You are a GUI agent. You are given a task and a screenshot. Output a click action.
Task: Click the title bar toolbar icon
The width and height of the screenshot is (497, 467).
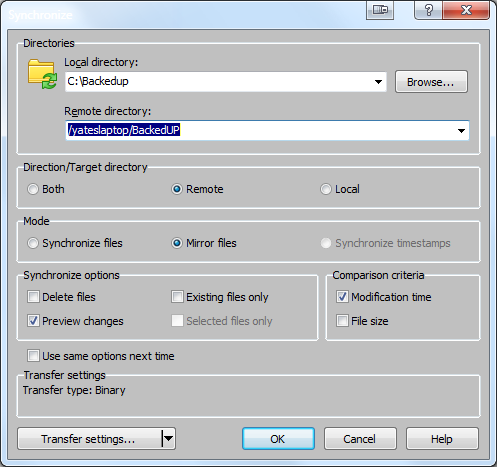coord(380,10)
